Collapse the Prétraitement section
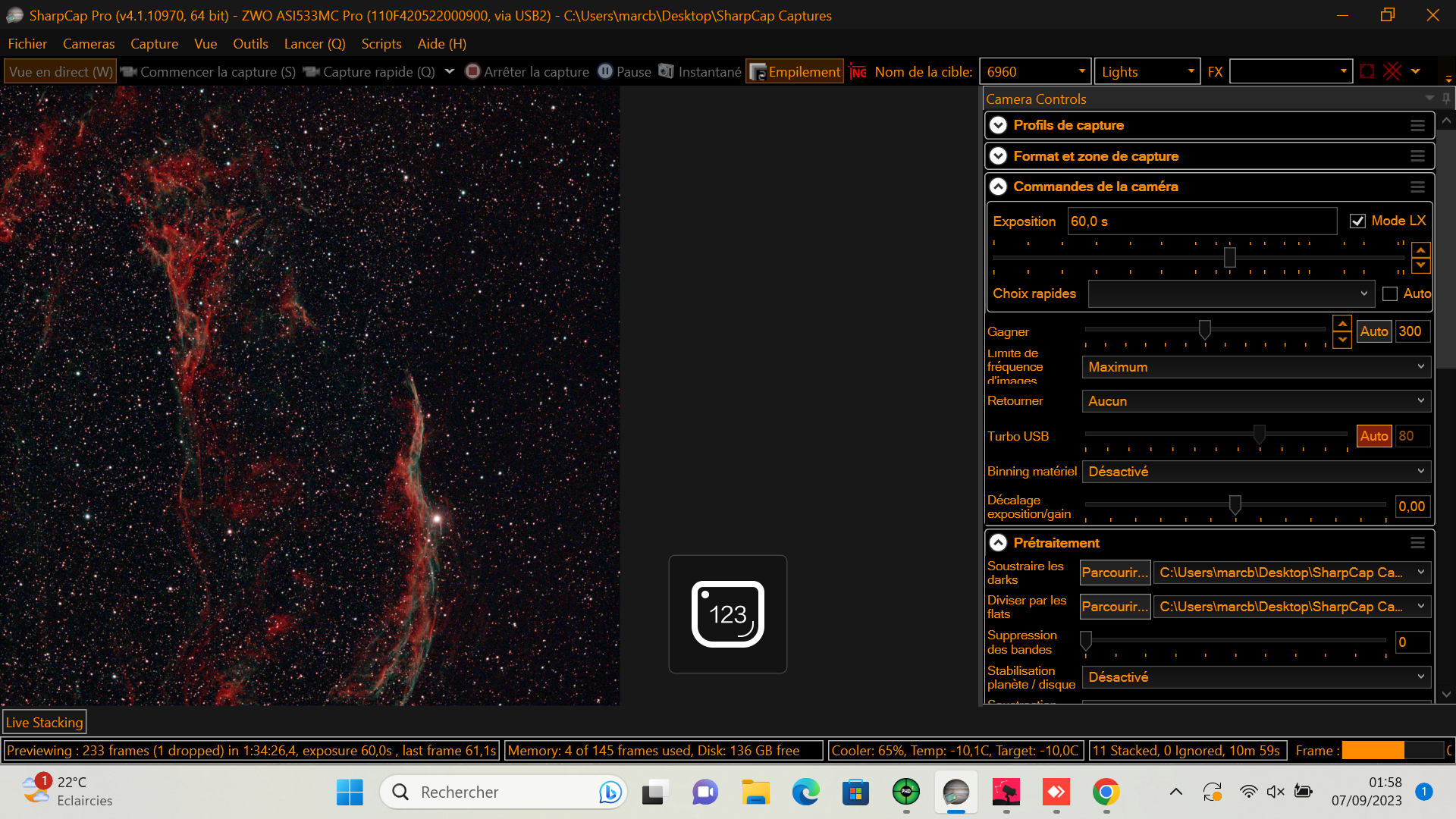 click(x=999, y=543)
